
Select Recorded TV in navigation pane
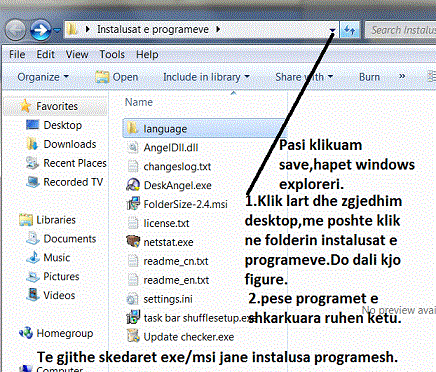point(73,182)
